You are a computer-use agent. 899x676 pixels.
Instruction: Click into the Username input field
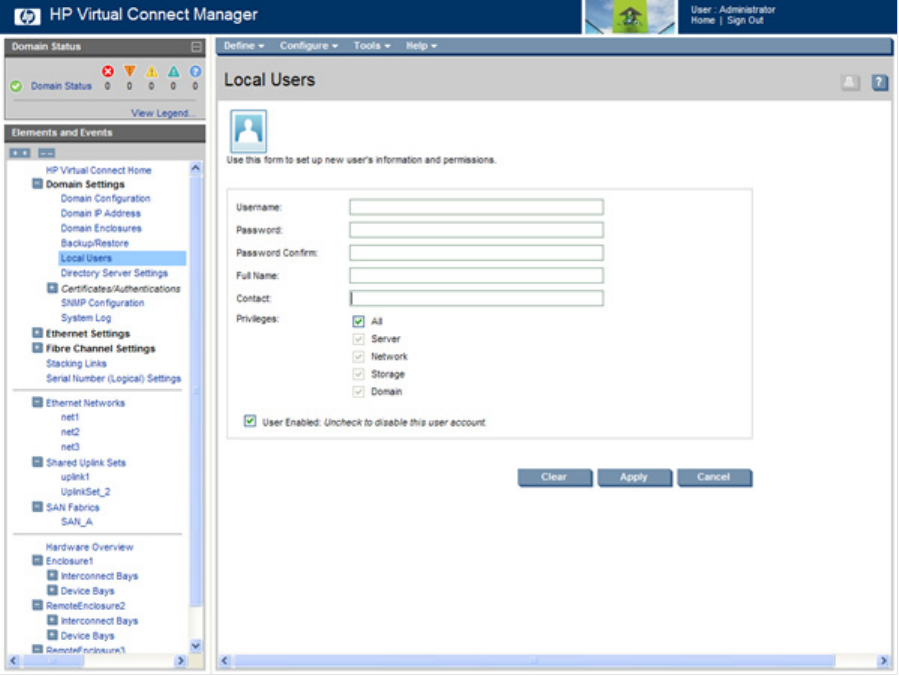click(x=476, y=207)
